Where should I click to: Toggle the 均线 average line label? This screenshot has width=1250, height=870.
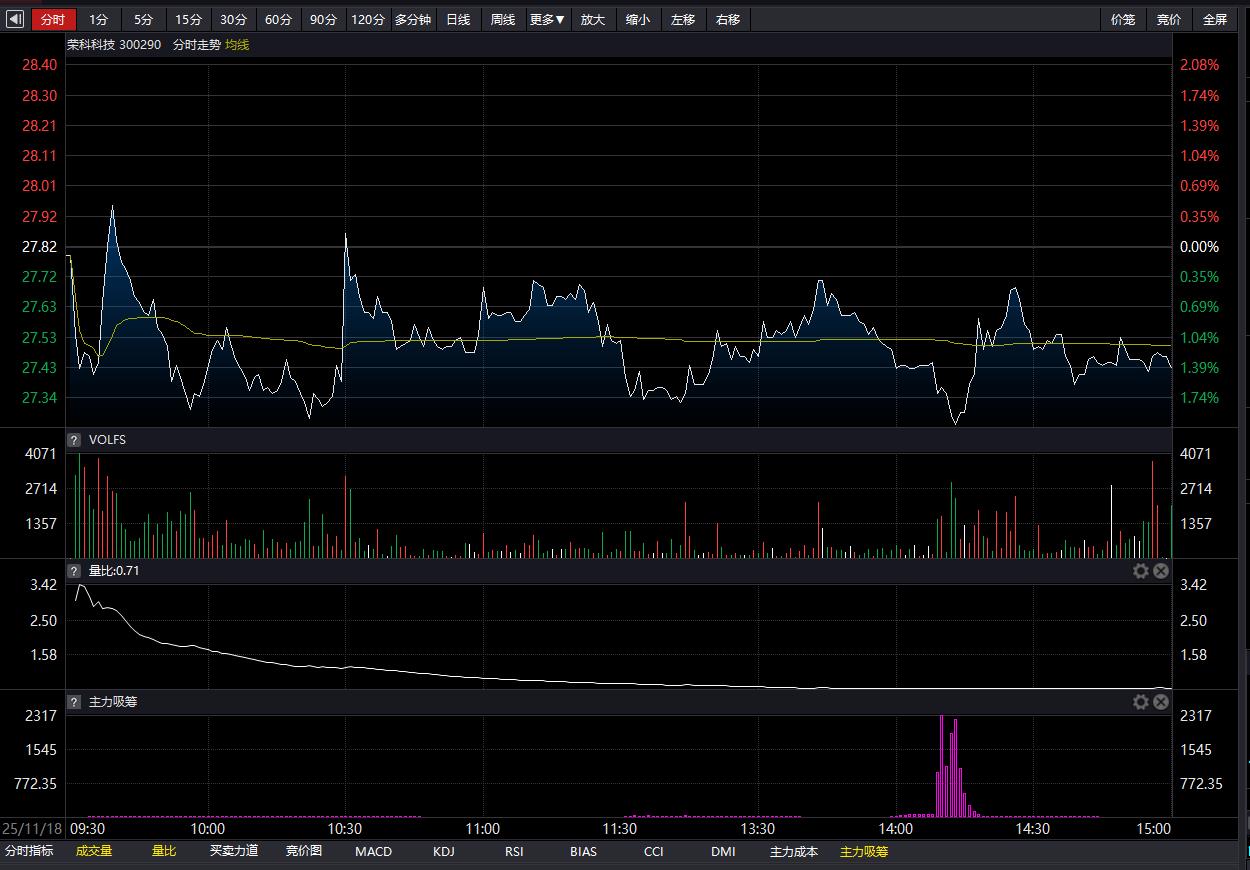[237, 45]
